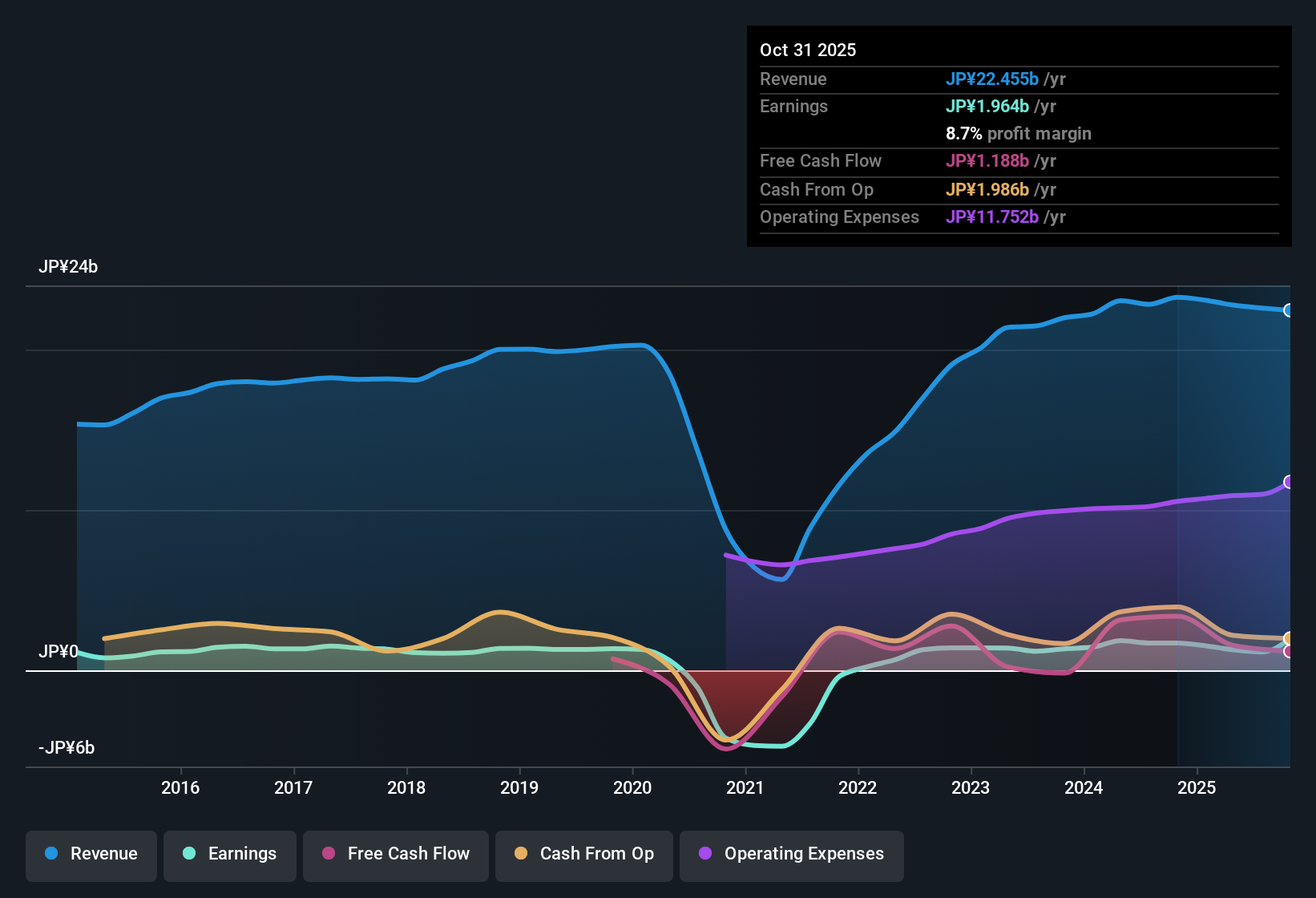Screen dimensions: 1316x898
Task: Click the JP¥22.455b revenue value link
Action: tap(993, 79)
